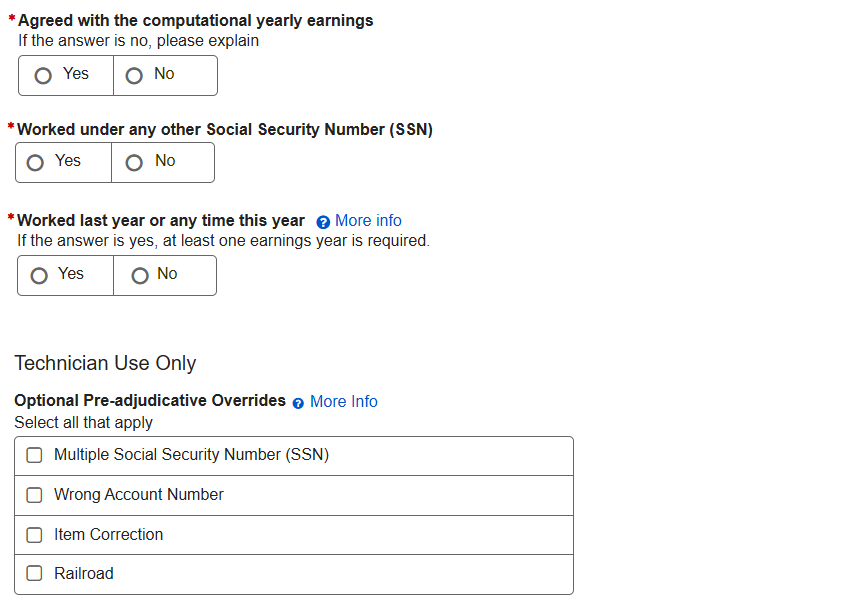The height and width of the screenshot is (603, 841).
Task: Tick the Item Correction checkbox
Action: (35, 535)
